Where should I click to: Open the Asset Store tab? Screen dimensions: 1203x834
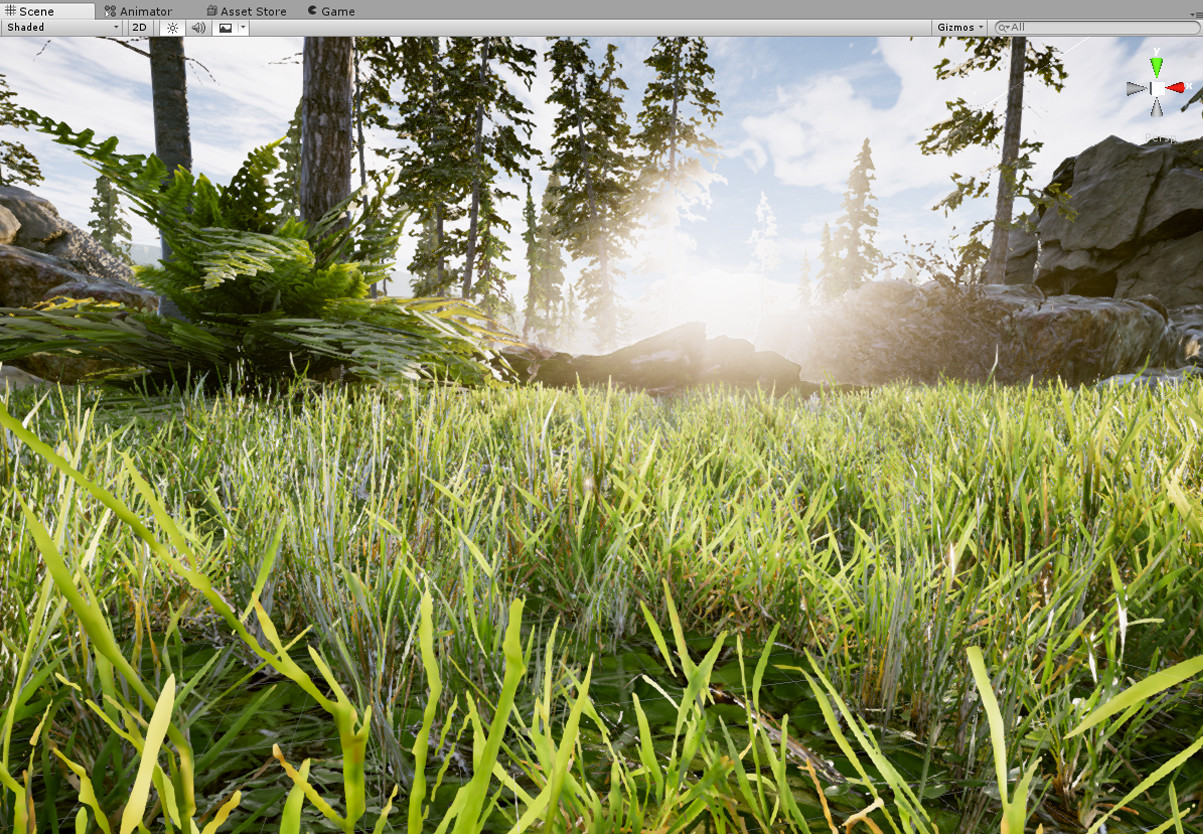[x=252, y=11]
